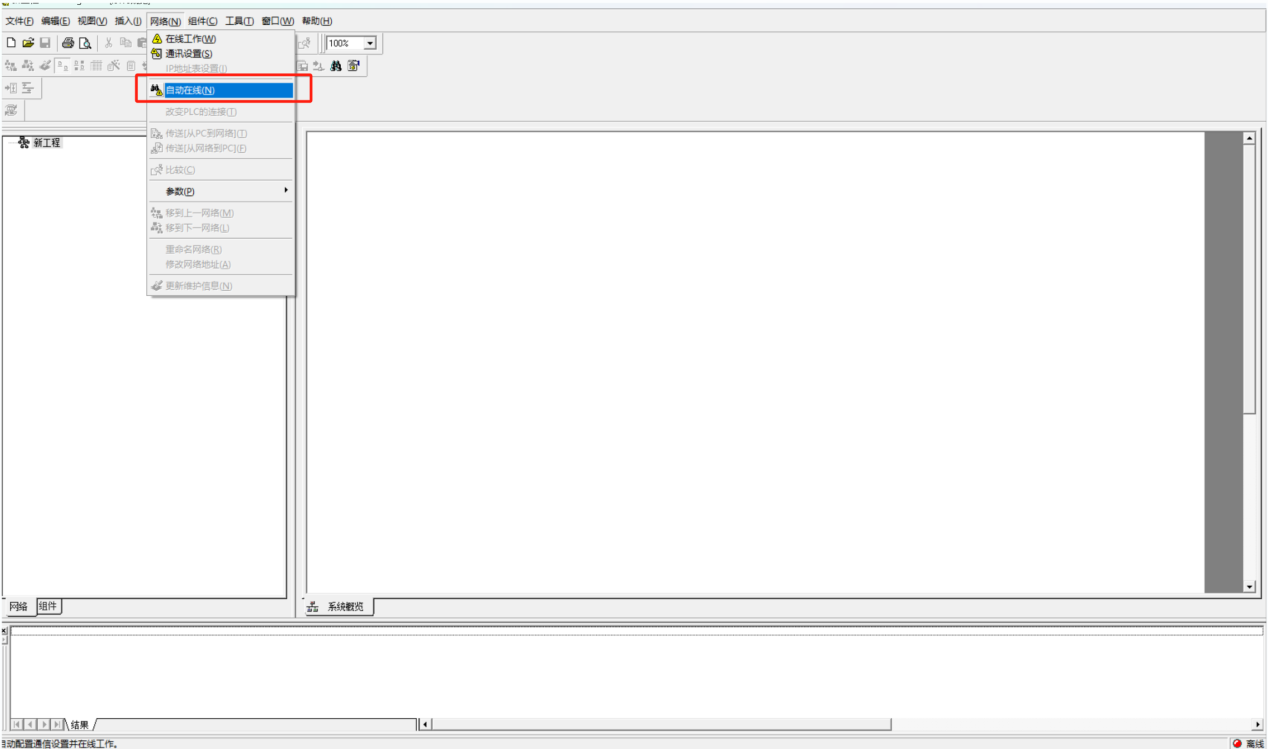Image resolution: width=1268 pixels, height=749 pixels.
Task: Open the 视图(V) menu
Action: click(x=92, y=21)
